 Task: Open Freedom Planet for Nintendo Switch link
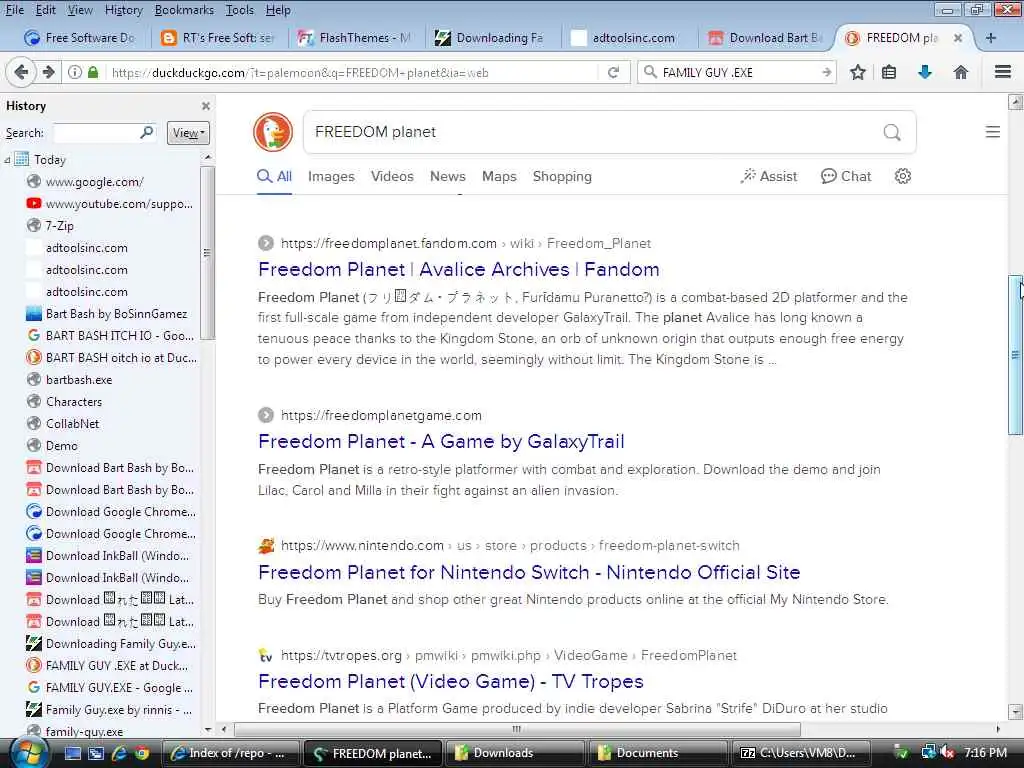[529, 572]
